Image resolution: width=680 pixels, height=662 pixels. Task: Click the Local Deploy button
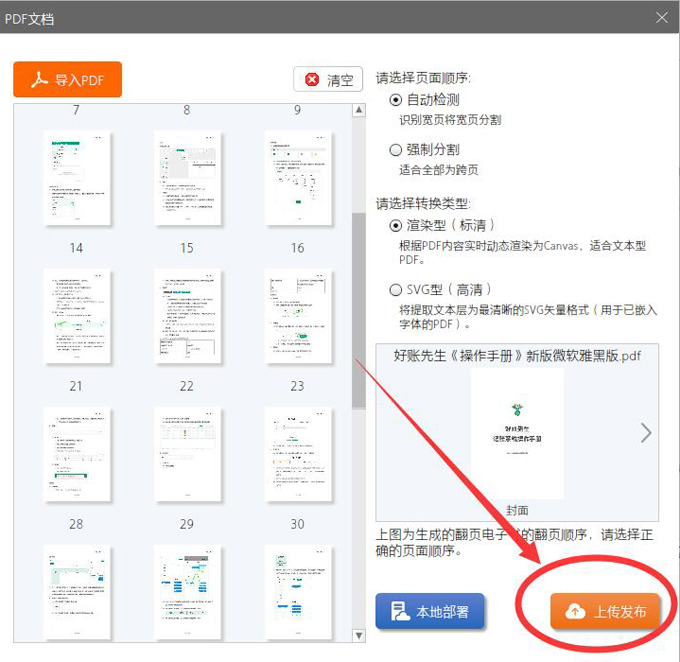429,612
